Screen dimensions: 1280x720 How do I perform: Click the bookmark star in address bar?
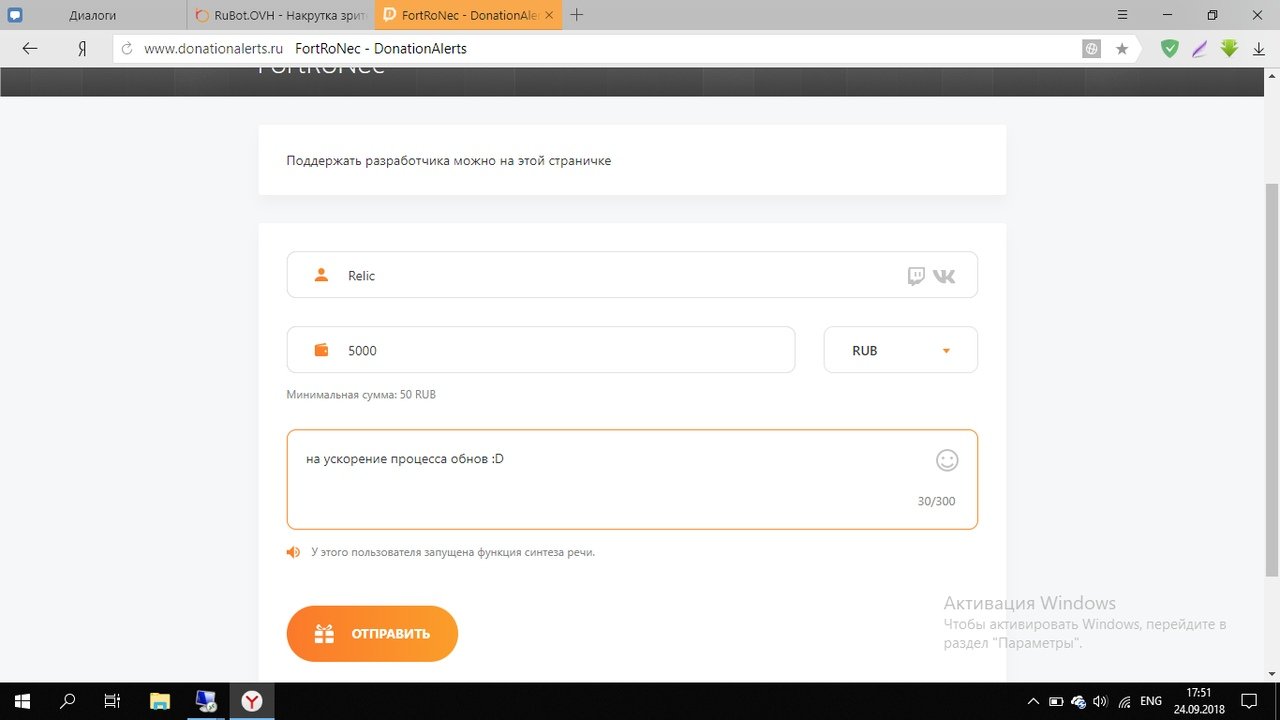tap(1122, 48)
